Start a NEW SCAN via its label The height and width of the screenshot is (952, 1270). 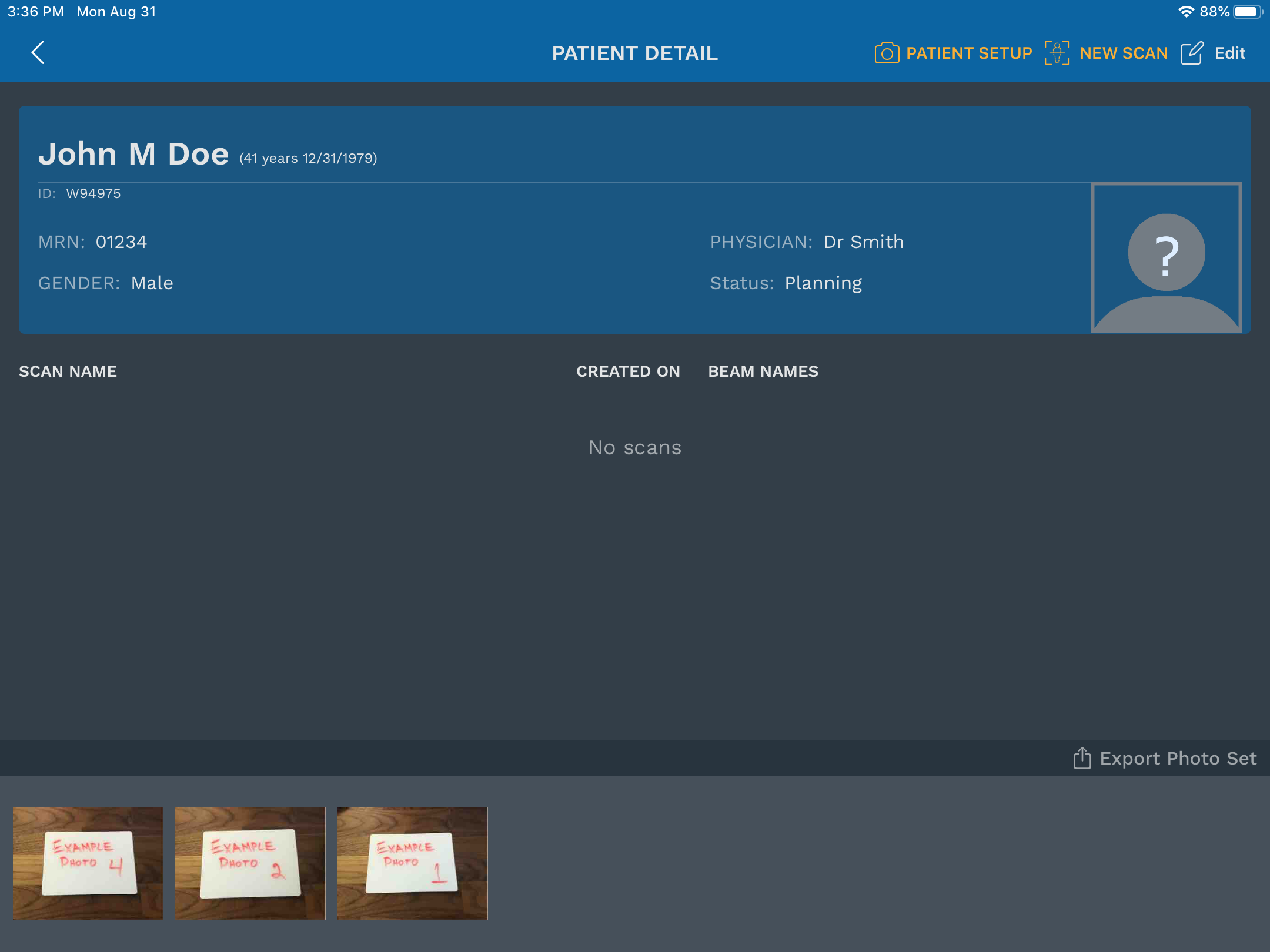click(1124, 53)
